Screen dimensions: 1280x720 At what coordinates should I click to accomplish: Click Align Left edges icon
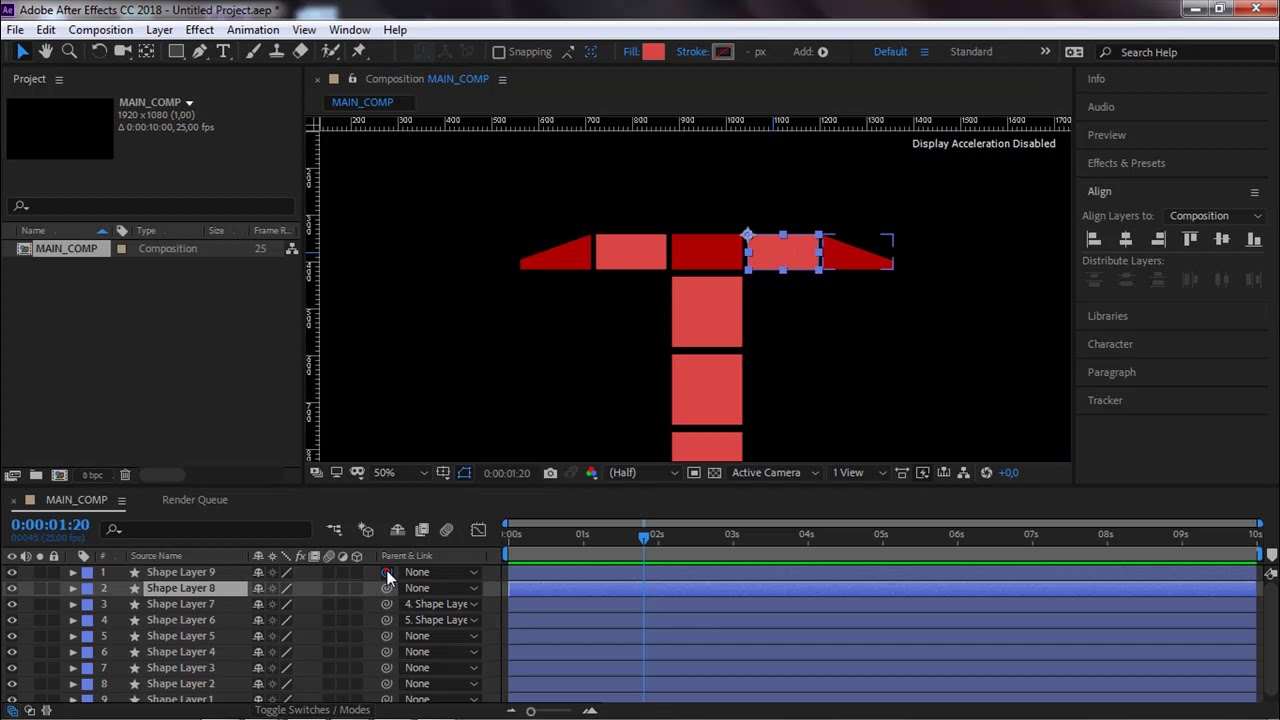click(x=1094, y=239)
